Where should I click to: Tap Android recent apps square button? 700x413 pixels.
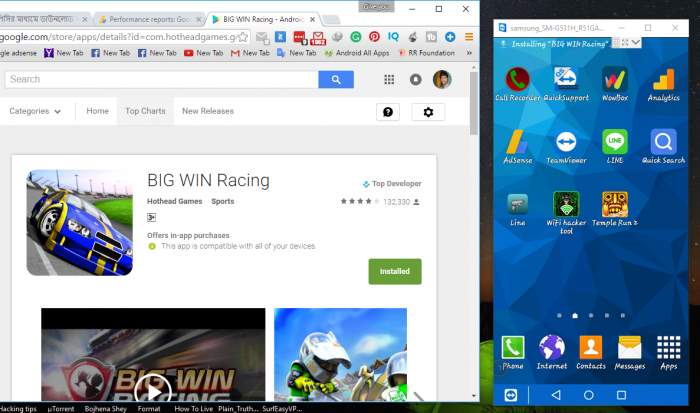click(x=621, y=395)
